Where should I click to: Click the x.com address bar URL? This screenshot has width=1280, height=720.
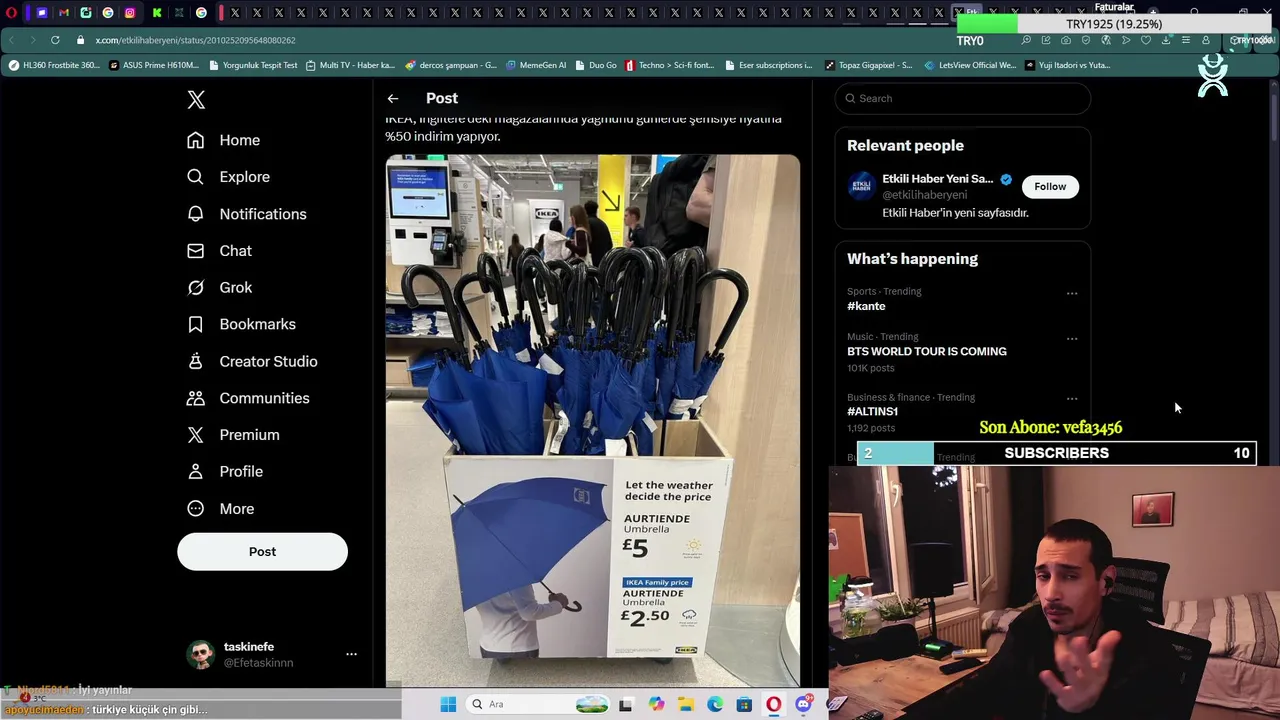click(195, 40)
